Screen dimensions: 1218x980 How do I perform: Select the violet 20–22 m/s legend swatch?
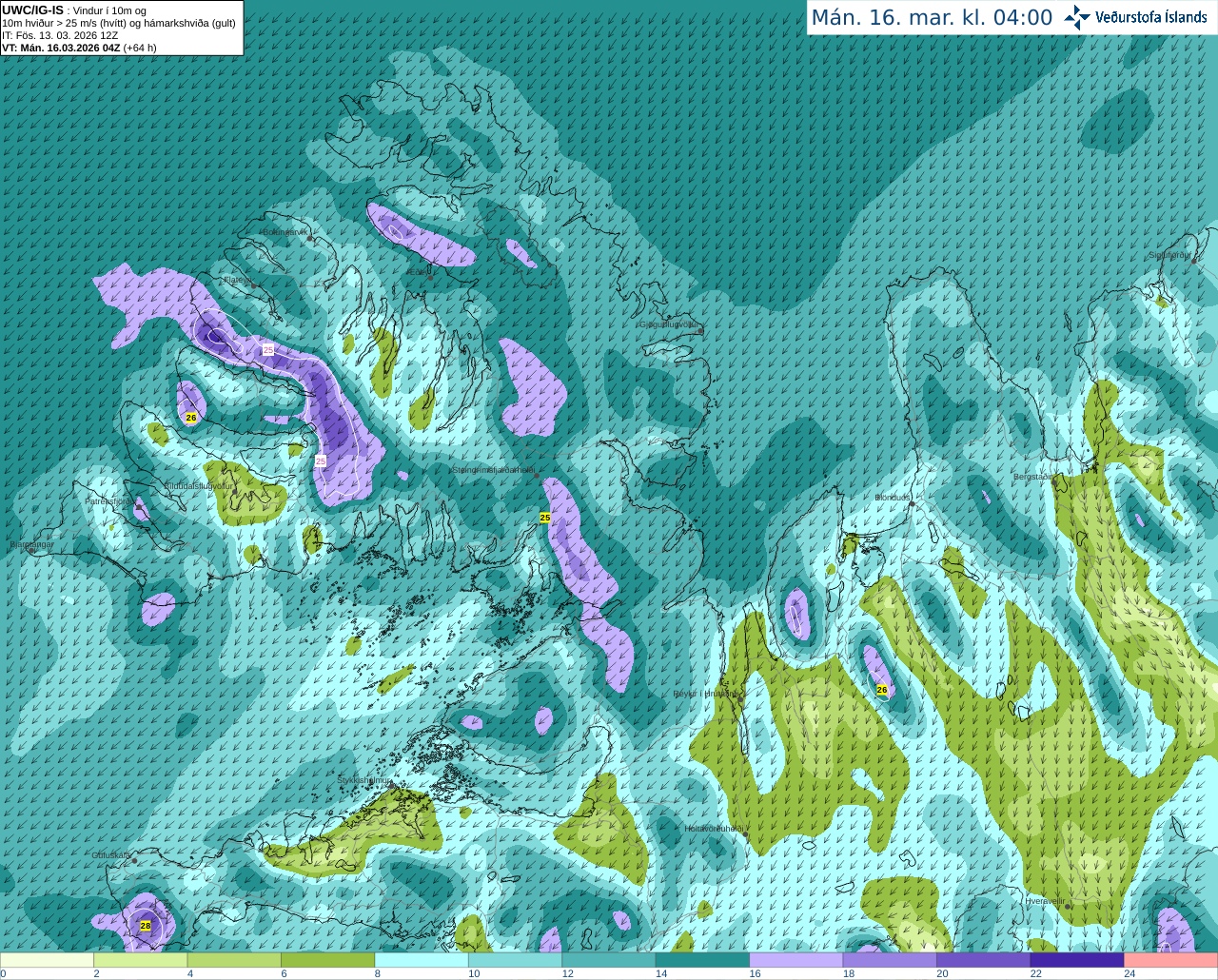point(984,960)
